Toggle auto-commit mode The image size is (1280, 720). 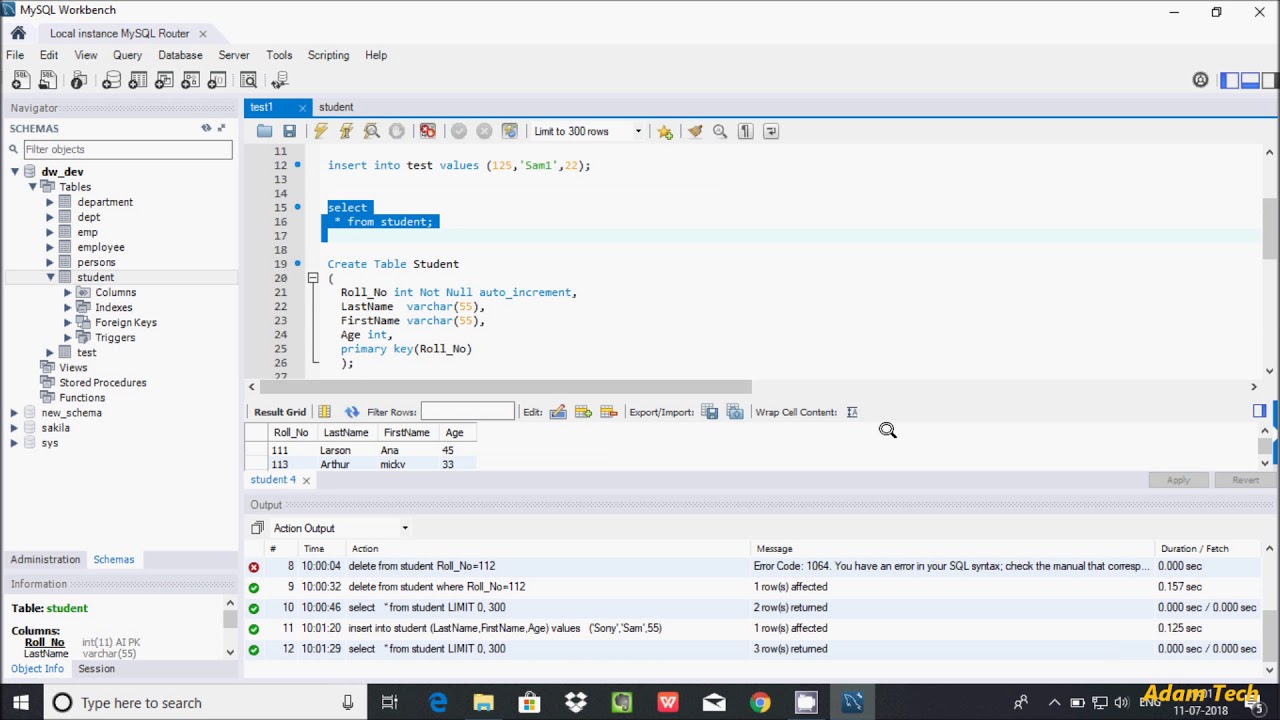point(510,131)
